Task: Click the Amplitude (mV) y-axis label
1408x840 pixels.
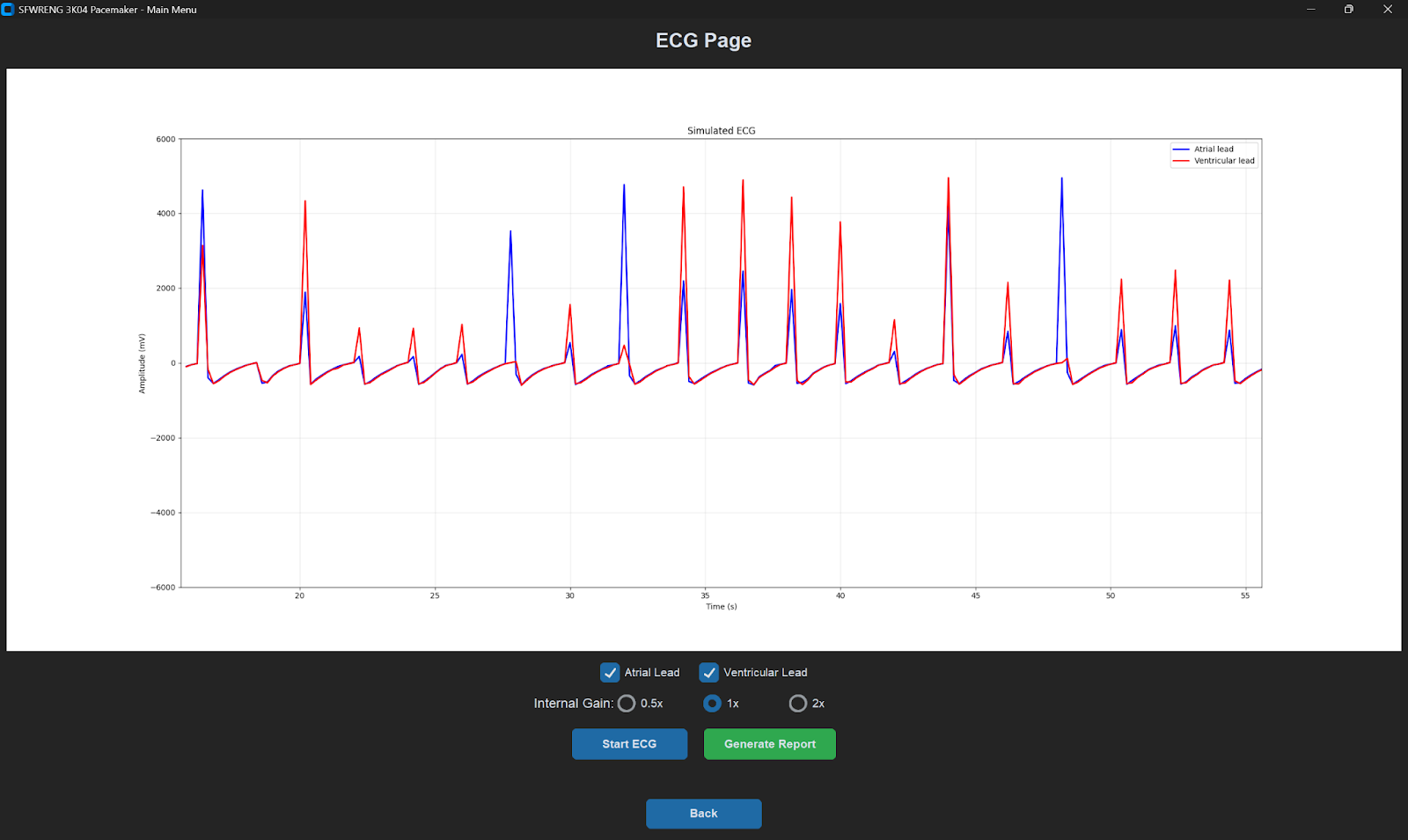Action: pyautogui.click(x=142, y=363)
